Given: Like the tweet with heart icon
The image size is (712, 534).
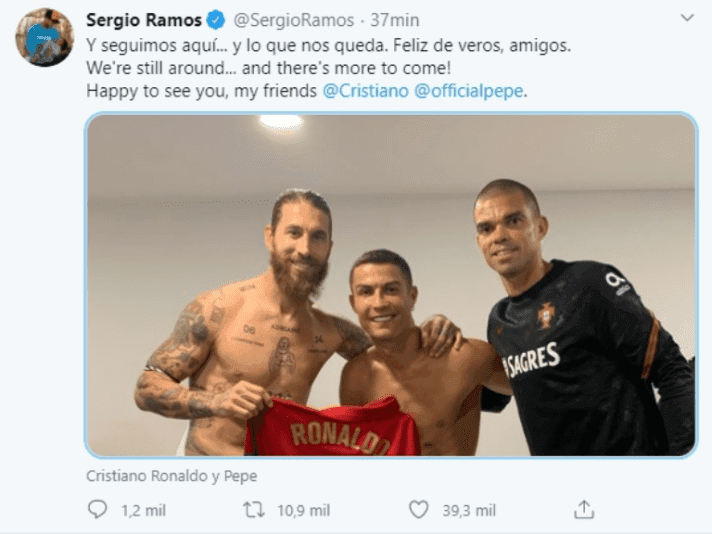Looking at the screenshot, I should pyautogui.click(x=419, y=509).
